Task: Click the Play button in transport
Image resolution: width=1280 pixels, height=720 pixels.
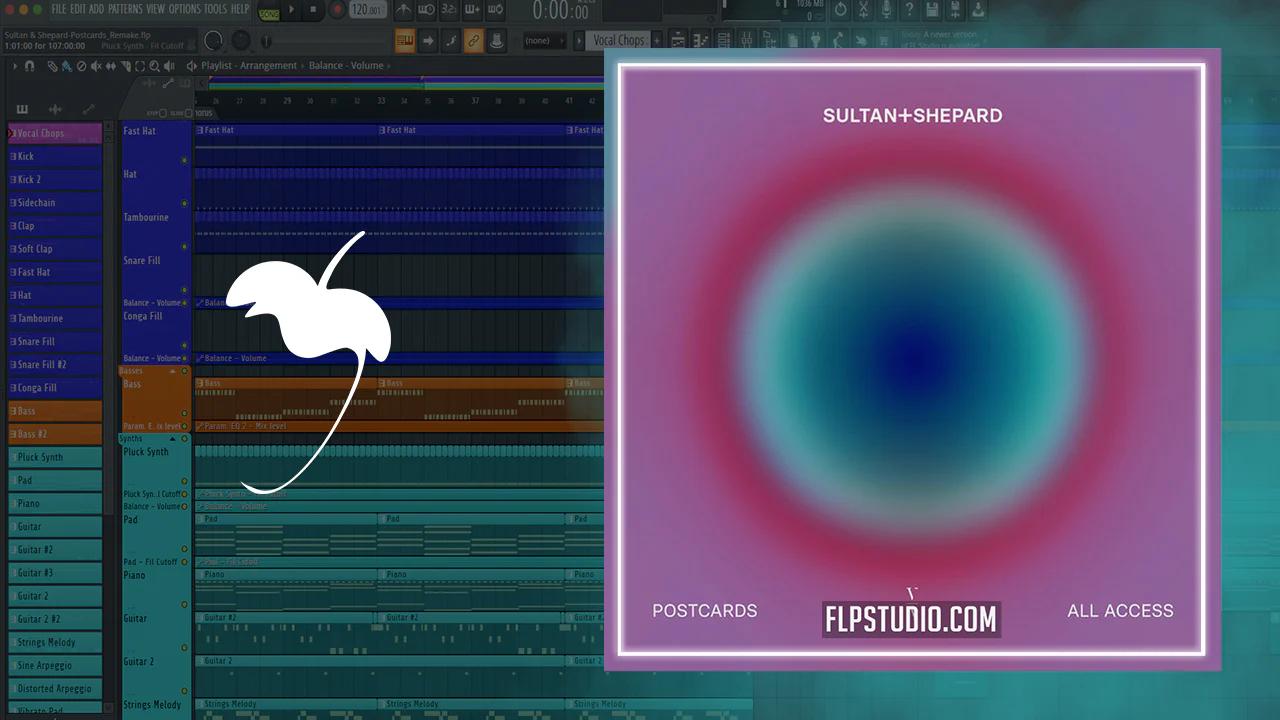Action: coord(292,10)
